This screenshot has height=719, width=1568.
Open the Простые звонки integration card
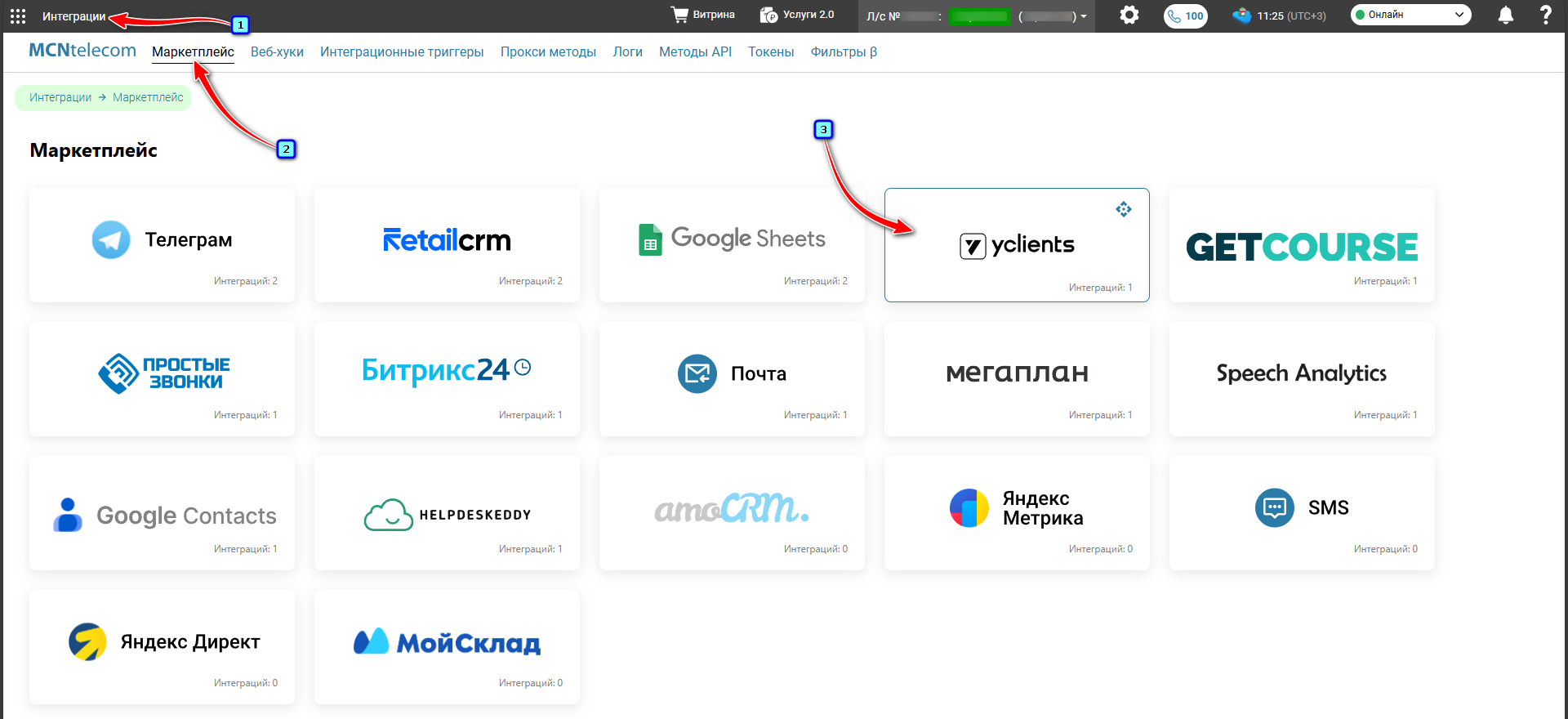162,379
